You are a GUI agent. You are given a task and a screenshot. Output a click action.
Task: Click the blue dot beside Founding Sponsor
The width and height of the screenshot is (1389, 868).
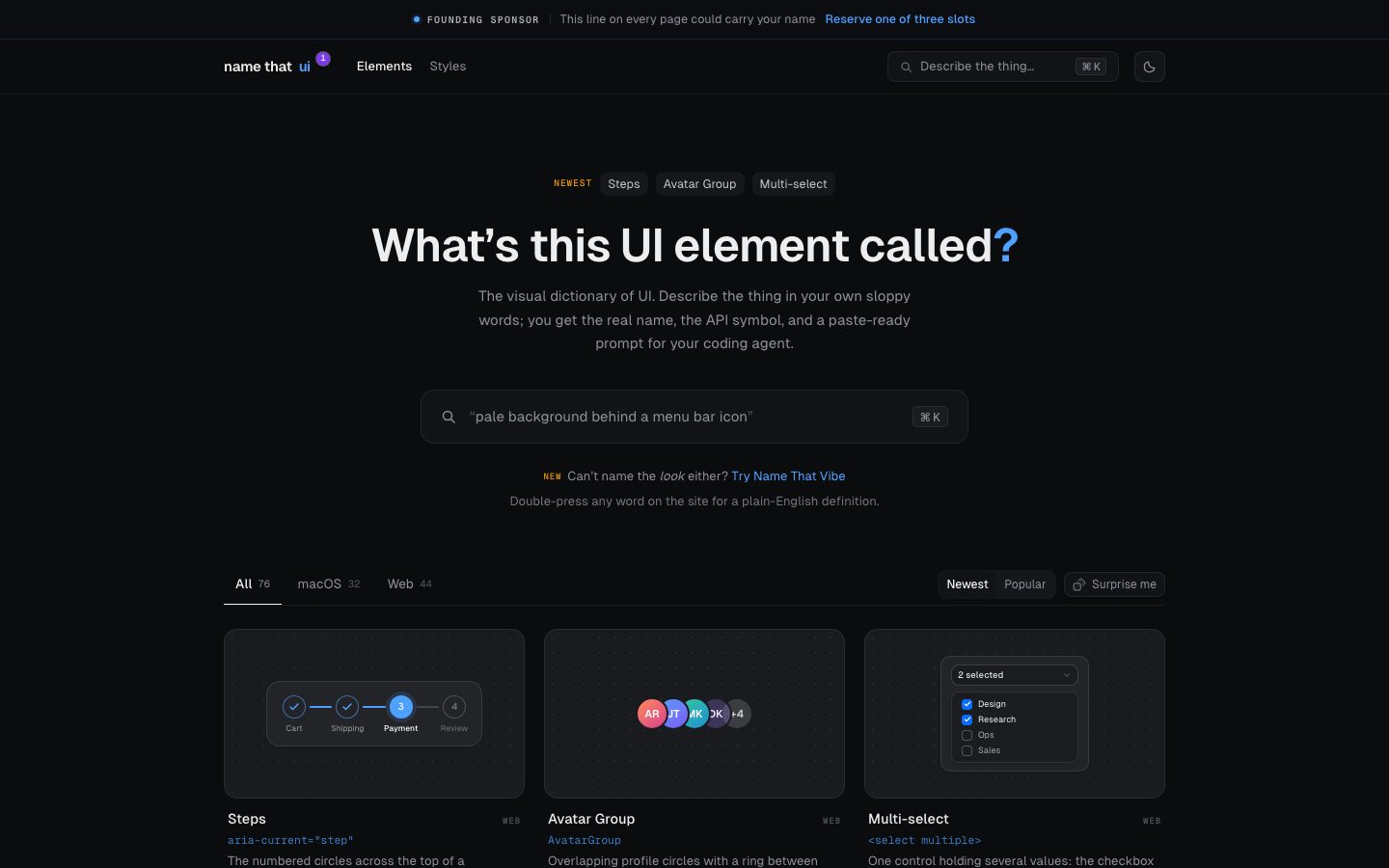(x=417, y=19)
